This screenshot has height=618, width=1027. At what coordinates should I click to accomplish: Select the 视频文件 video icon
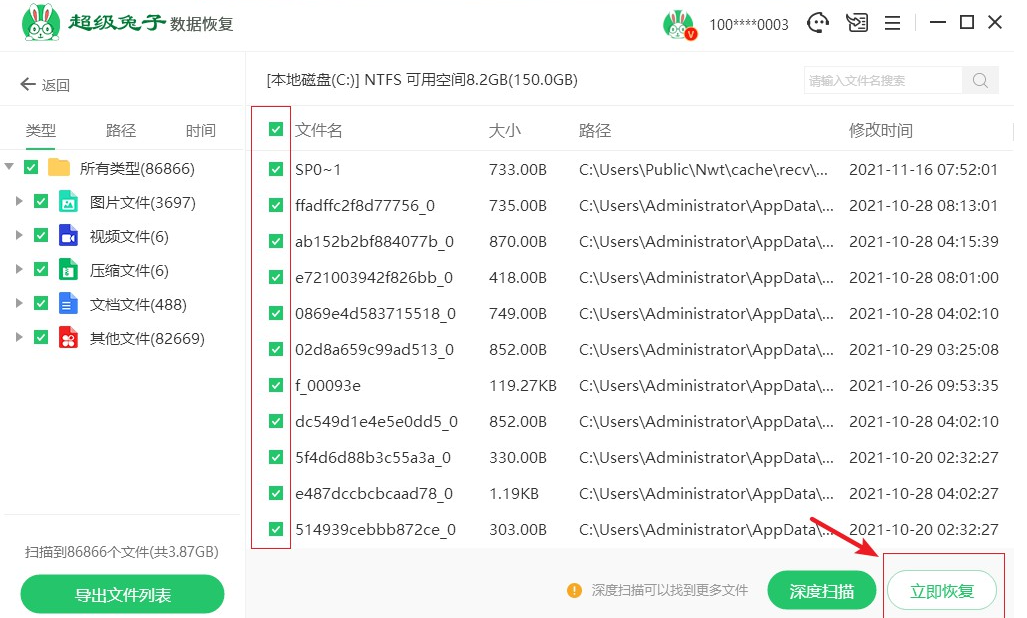[x=68, y=236]
